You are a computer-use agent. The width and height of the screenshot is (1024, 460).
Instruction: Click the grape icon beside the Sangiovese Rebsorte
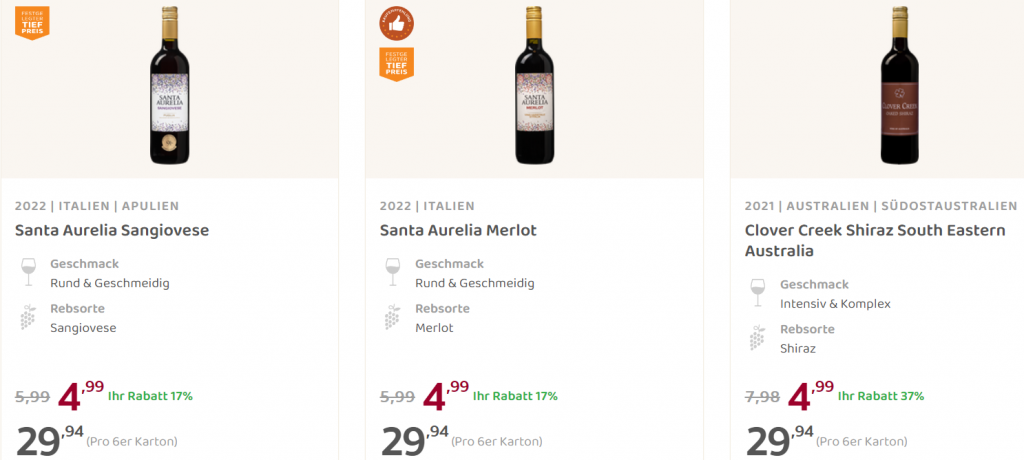coord(28,318)
